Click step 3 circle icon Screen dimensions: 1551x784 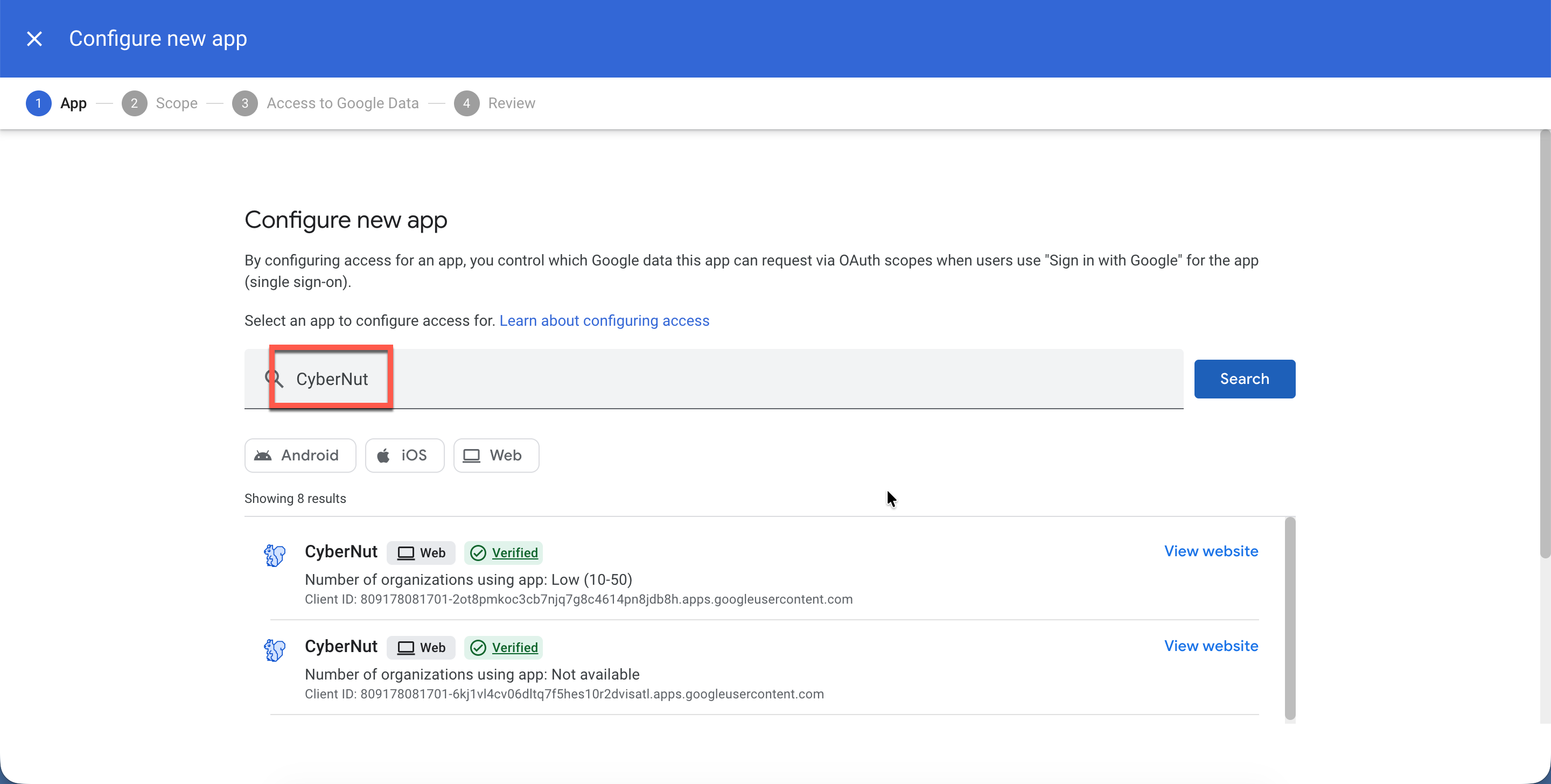coord(244,103)
